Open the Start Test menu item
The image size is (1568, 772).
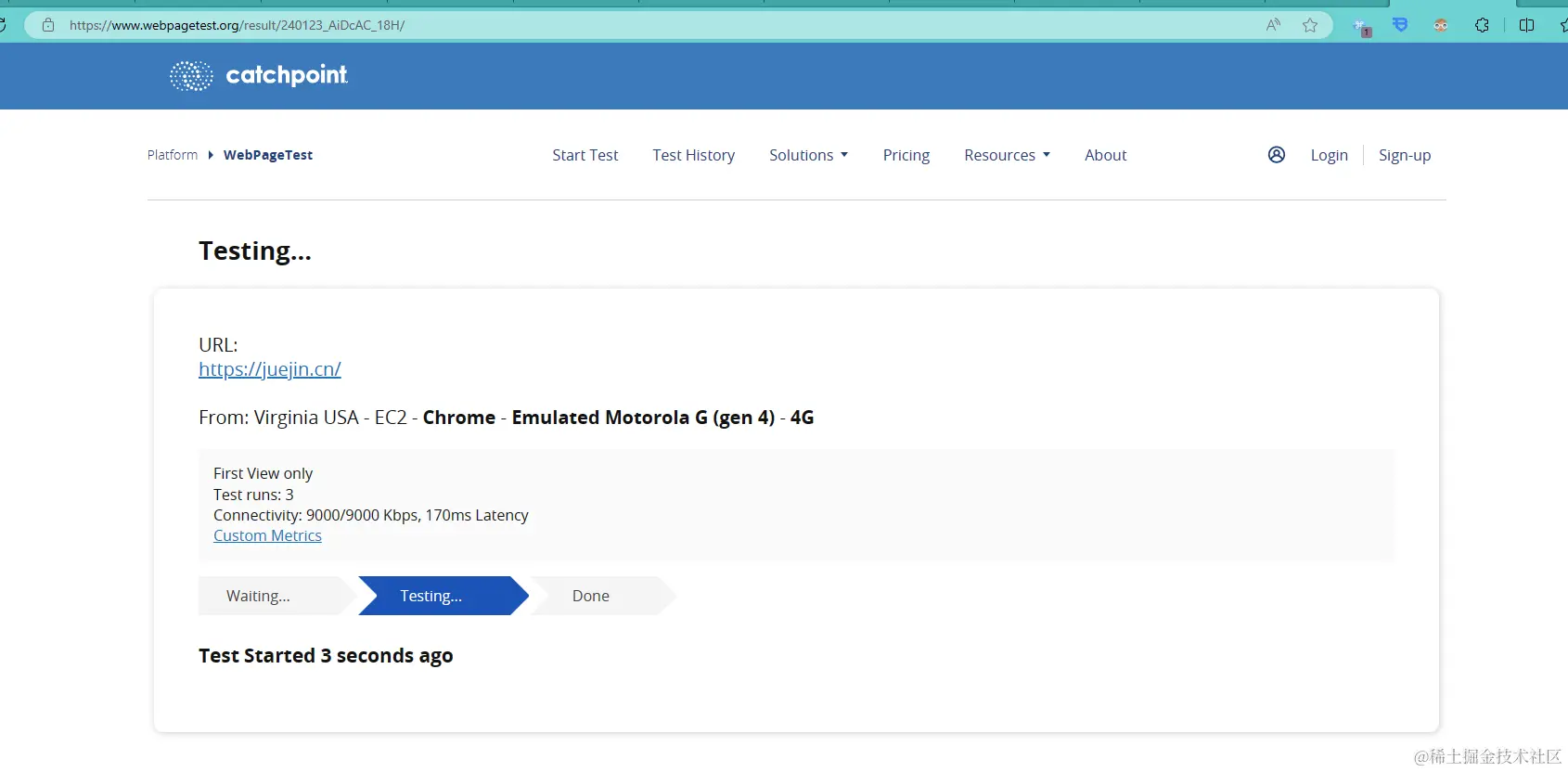click(x=585, y=155)
